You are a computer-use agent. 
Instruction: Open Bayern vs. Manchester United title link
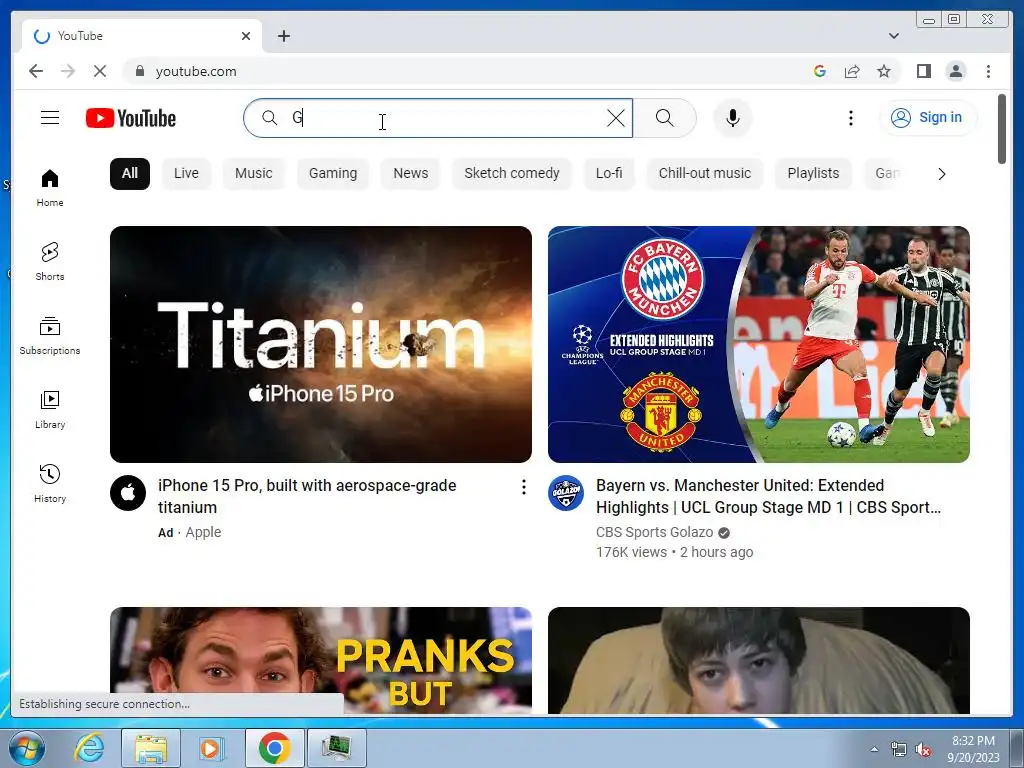[x=768, y=496]
